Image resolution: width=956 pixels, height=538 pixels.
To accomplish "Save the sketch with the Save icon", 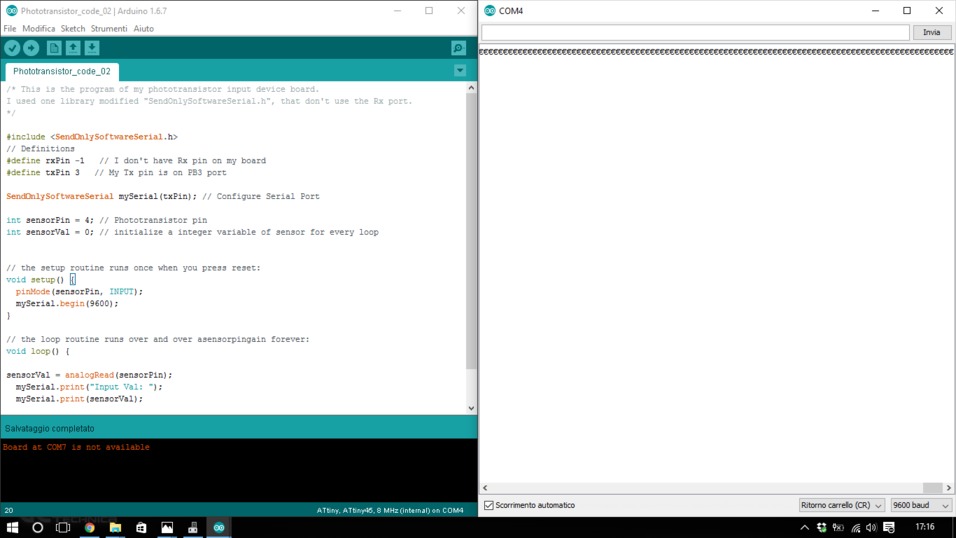I will pos(91,48).
